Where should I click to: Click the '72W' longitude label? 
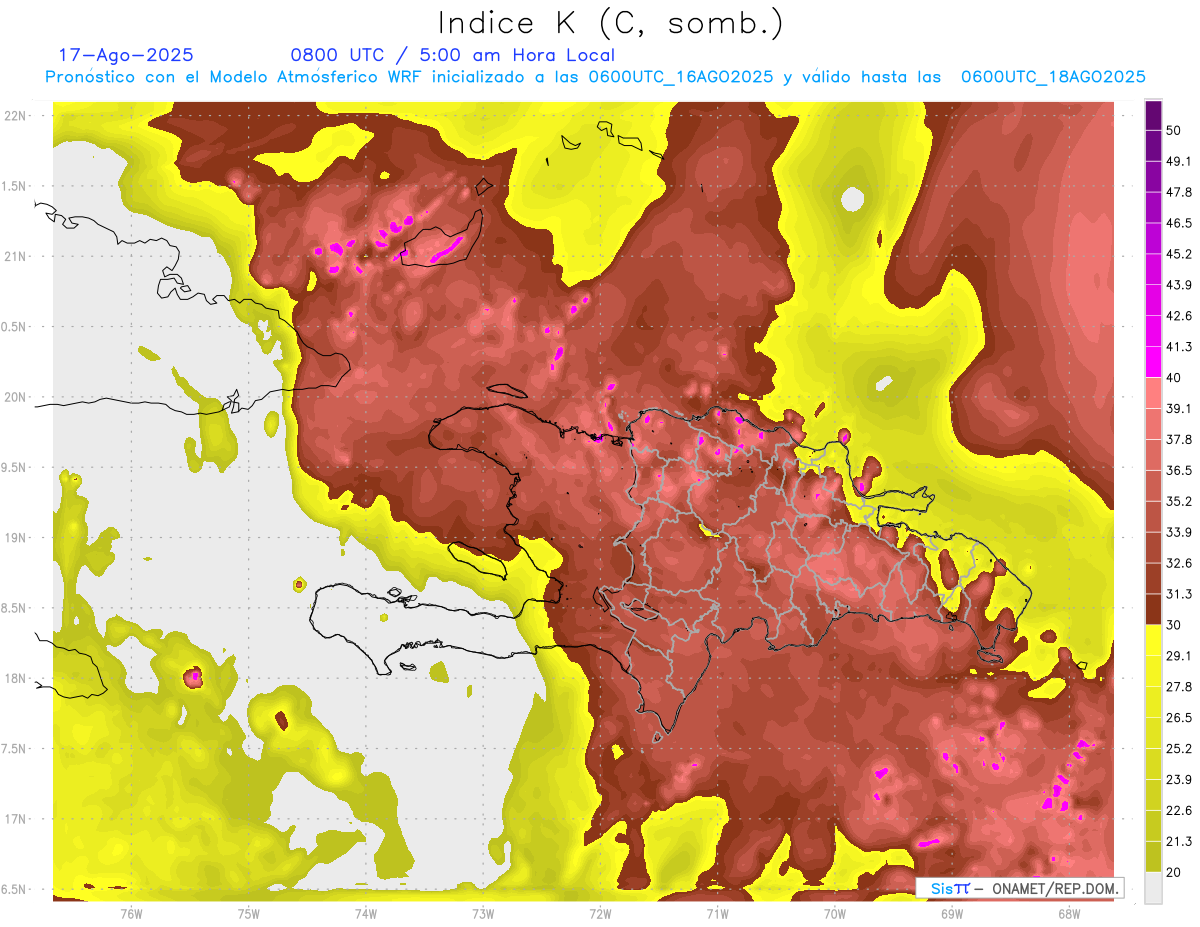coord(600,913)
